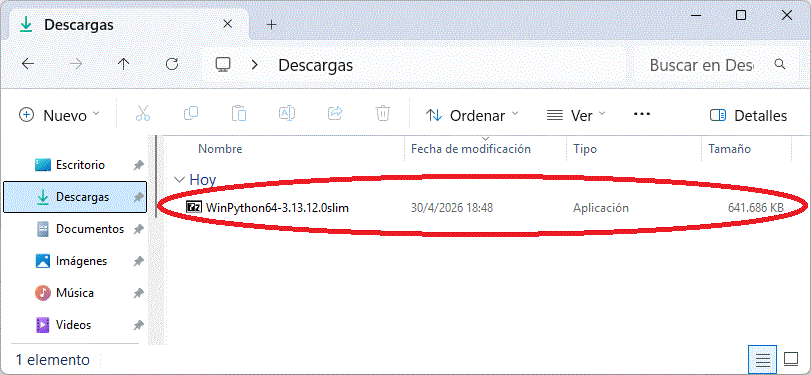Click the Rename icon in toolbar

pyautogui.click(x=287, y=114)
